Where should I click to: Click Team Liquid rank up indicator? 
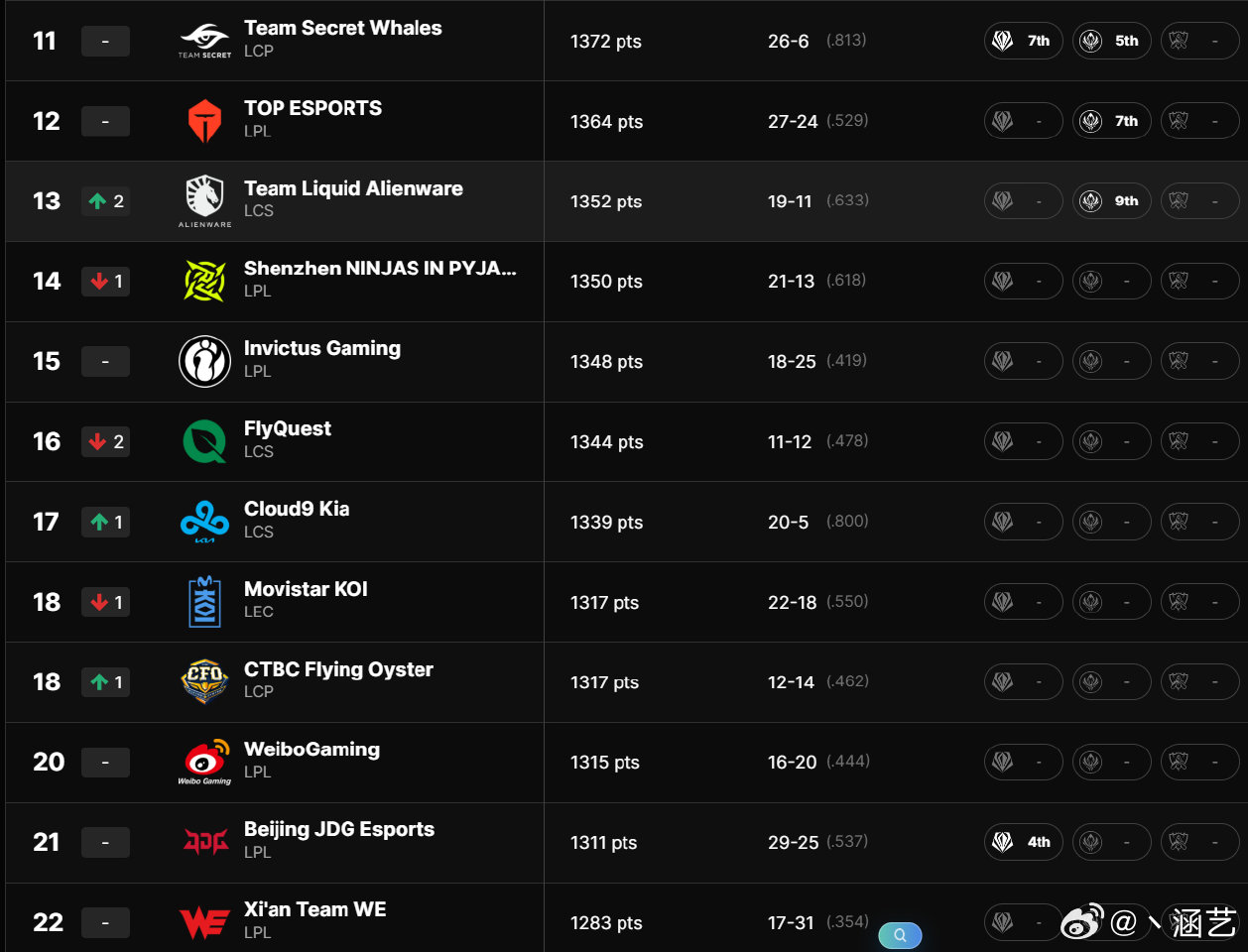(x=105, y=201)
